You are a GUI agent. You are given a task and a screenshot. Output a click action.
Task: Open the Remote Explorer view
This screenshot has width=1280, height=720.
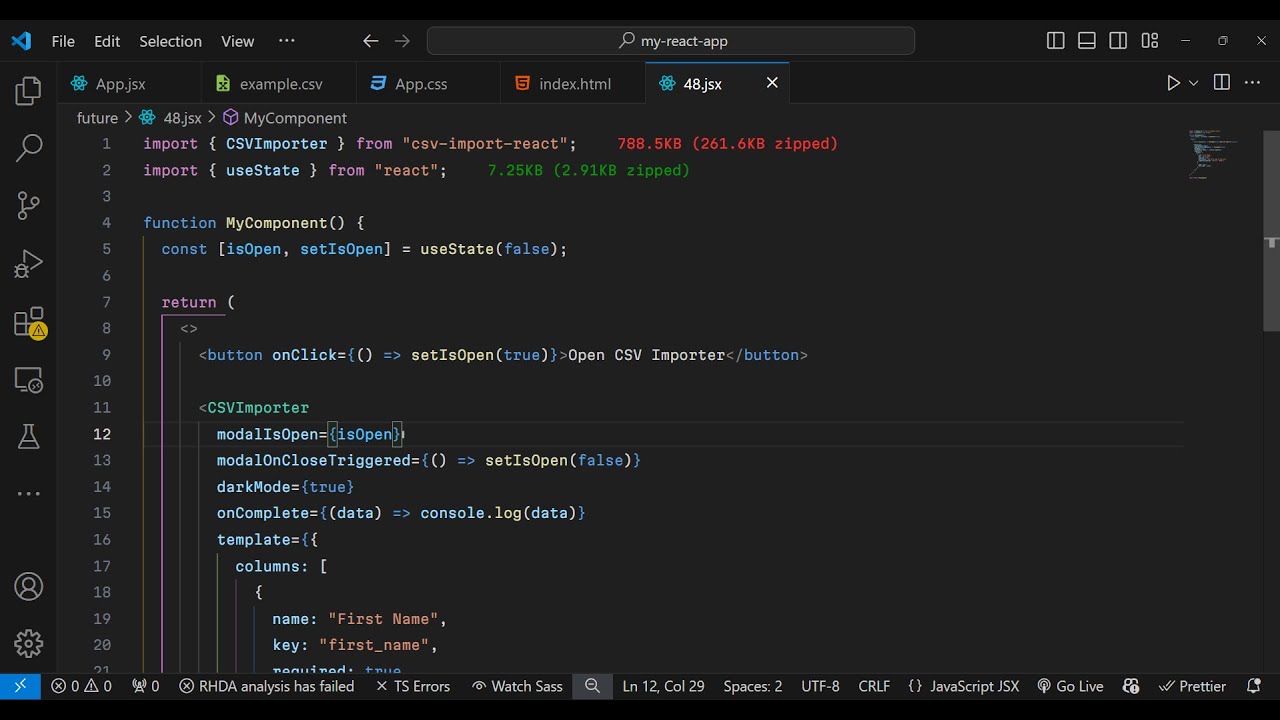28,380
